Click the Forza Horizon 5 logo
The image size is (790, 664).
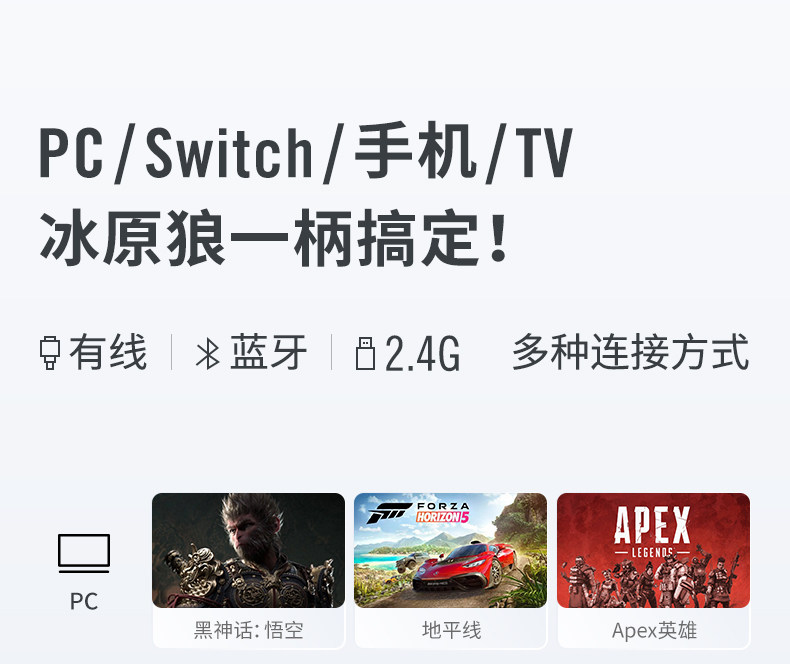[x=419, y=513]
